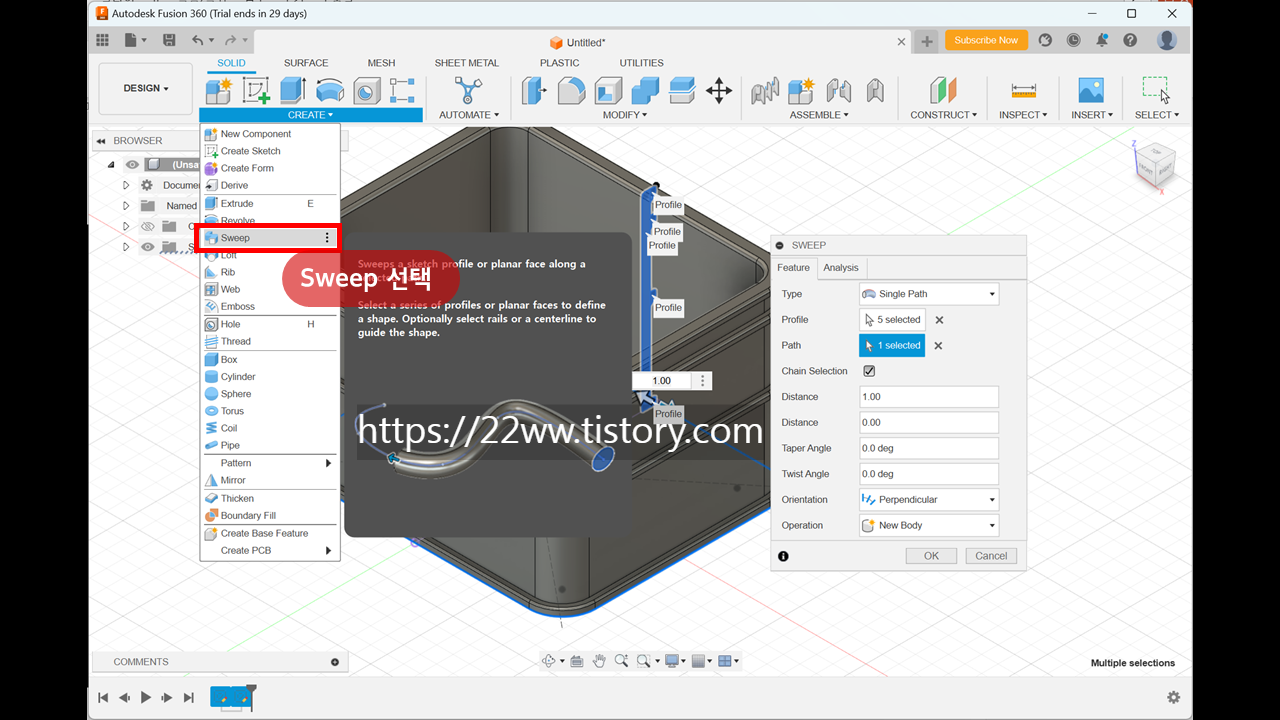Select the Revolve tool in toolbar
The width and height of the screenshot is (1280, 720).
[329, 90]
